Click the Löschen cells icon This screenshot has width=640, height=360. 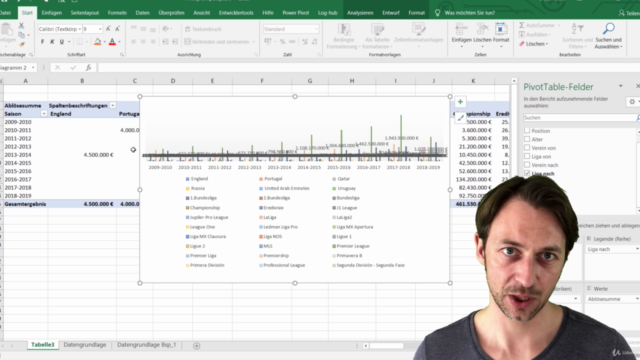(482, 30)
